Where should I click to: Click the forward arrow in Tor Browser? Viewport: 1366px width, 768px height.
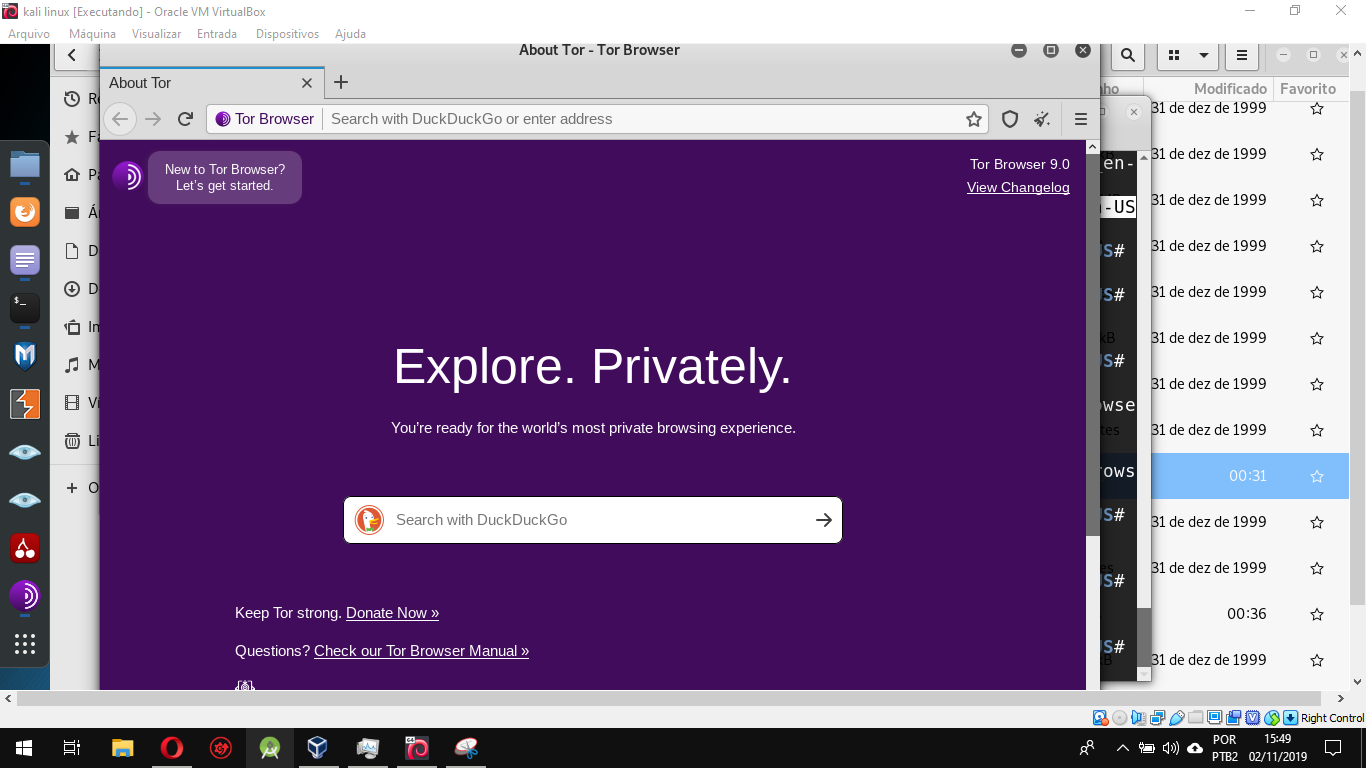153,119
